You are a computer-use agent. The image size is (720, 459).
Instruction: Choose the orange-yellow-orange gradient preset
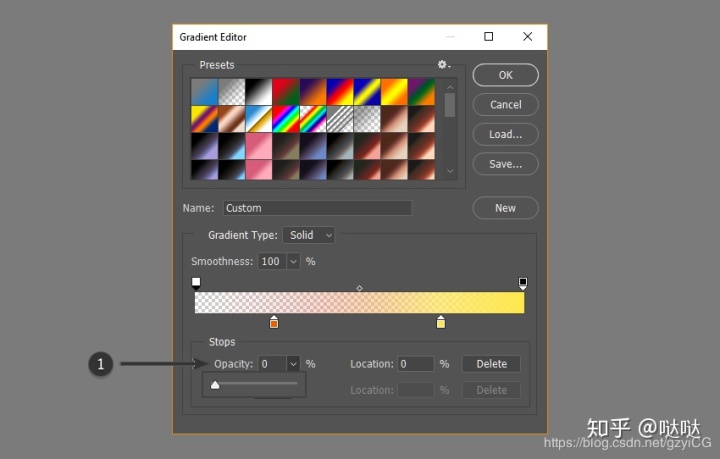394,92
